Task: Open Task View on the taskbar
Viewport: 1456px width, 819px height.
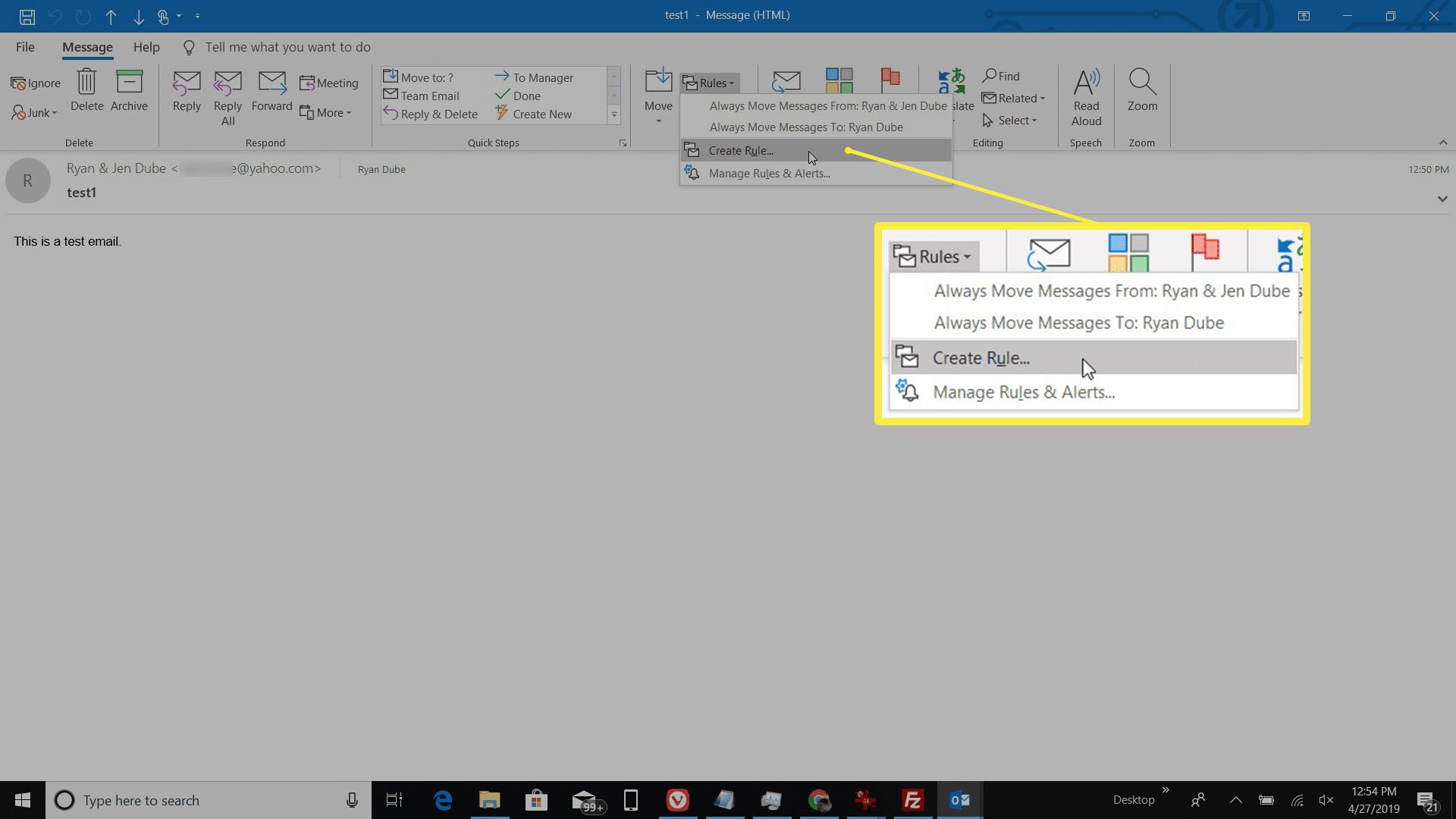Action: (394, 800)
